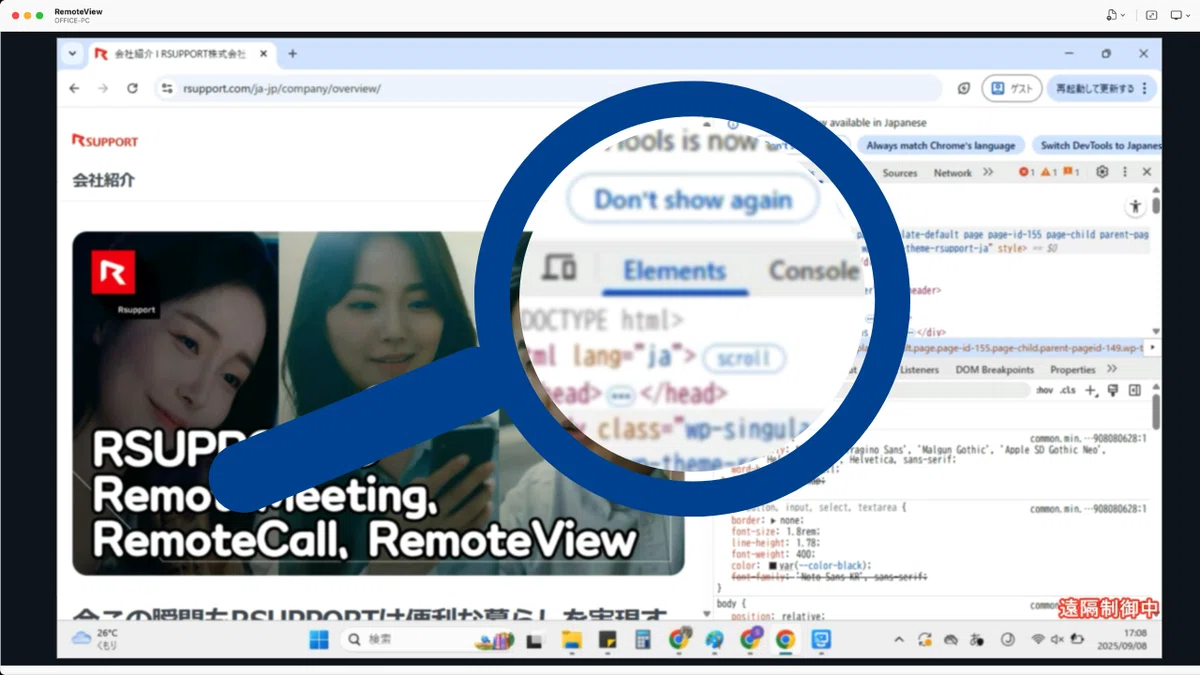Select the font-size: 1.8rem declaration
The height and width of the screenshot is (675, 1200).
coord(776,532)
